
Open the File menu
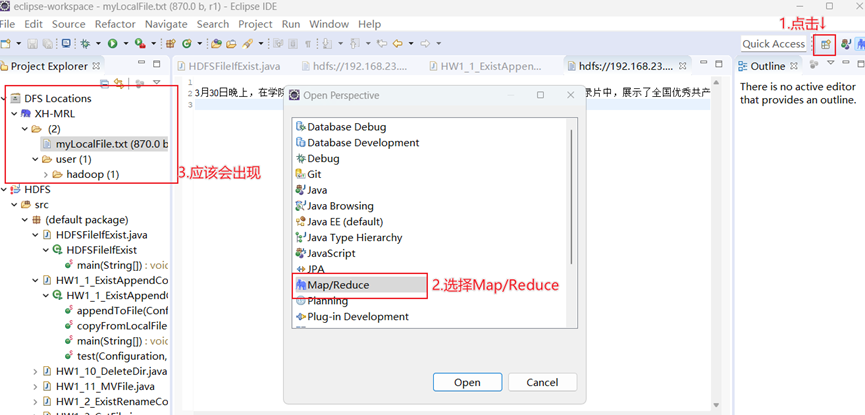[7, 24]
